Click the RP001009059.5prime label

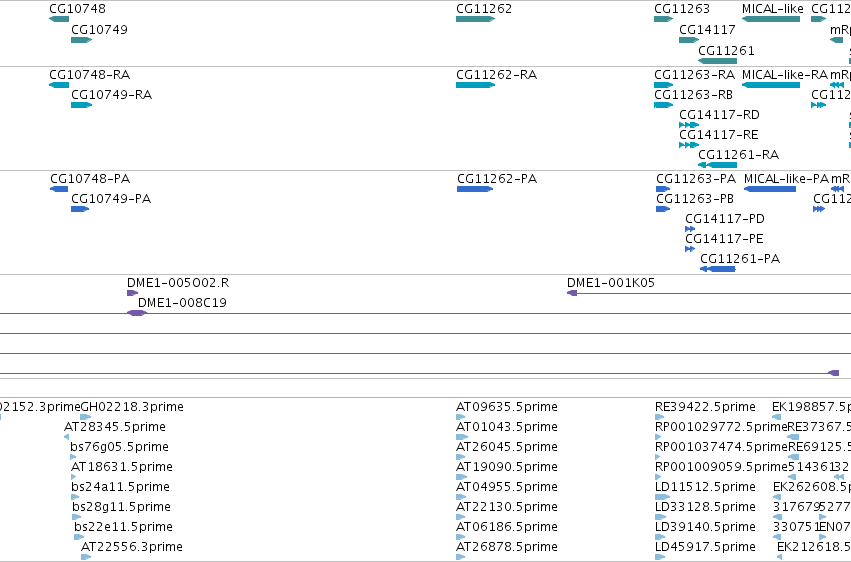coord(721,467)
